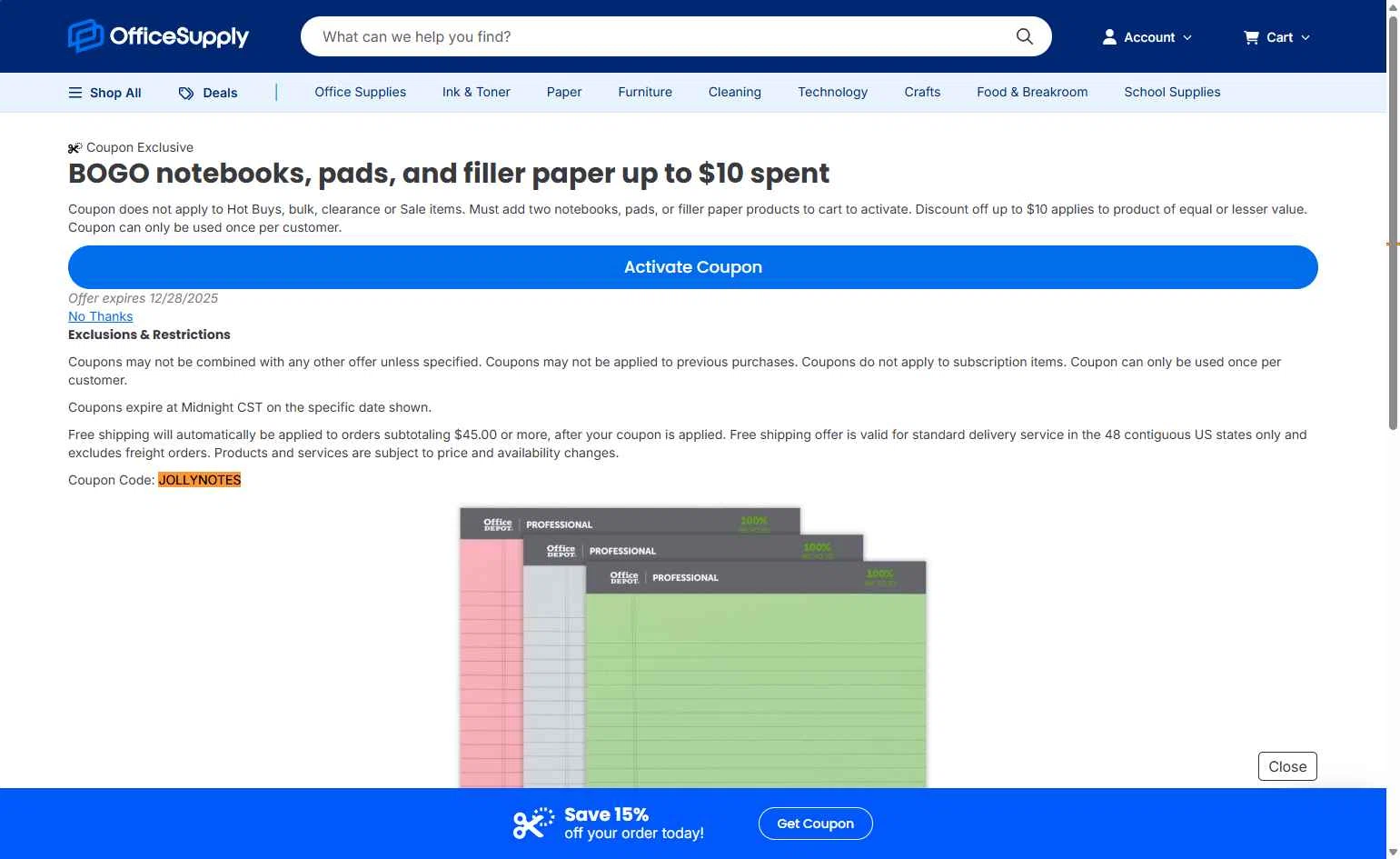Click the Shop All label

(115, 93)
